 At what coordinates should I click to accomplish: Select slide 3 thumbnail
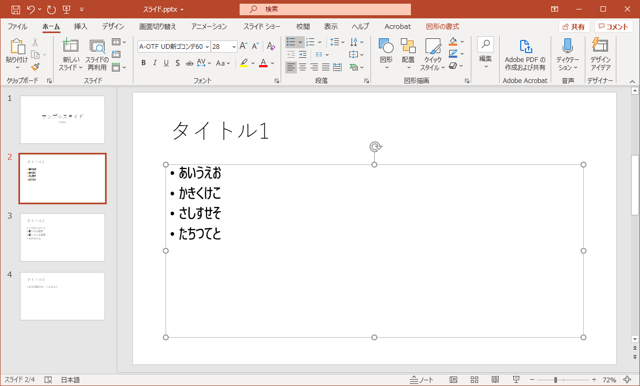[62, 237]
